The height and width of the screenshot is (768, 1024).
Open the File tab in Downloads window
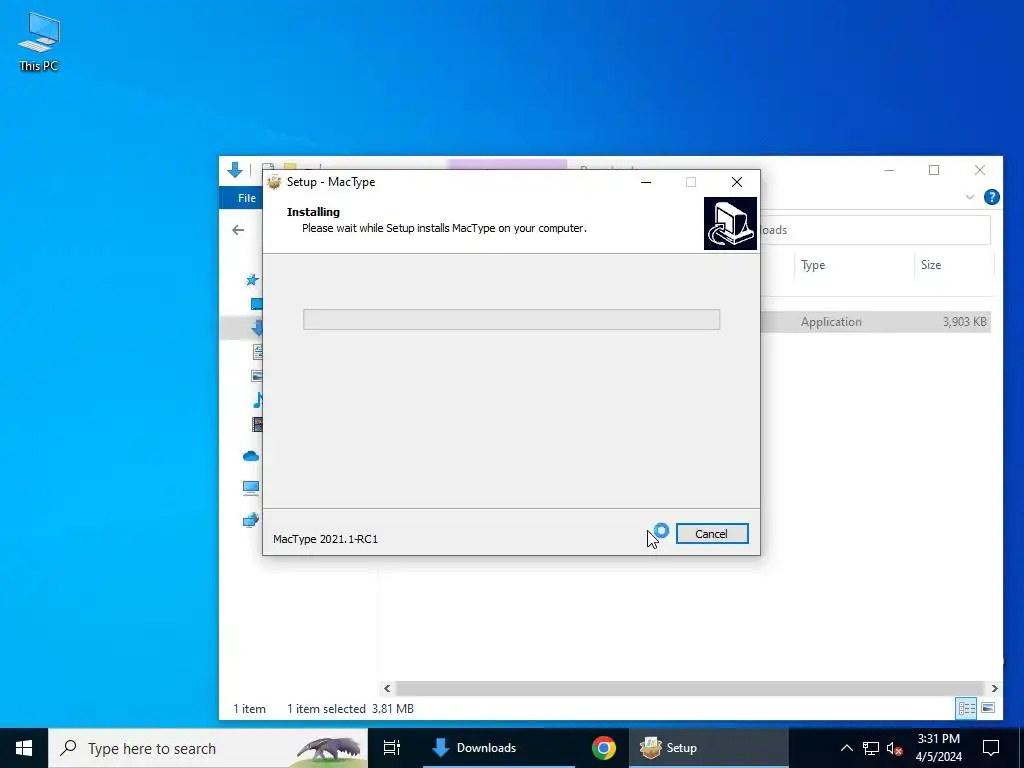[247, 198]
